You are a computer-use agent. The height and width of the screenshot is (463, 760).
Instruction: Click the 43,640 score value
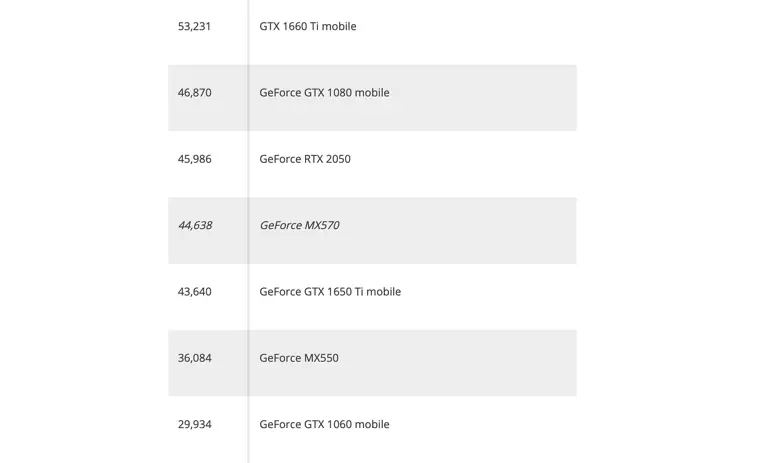click(x=194, y=292)
